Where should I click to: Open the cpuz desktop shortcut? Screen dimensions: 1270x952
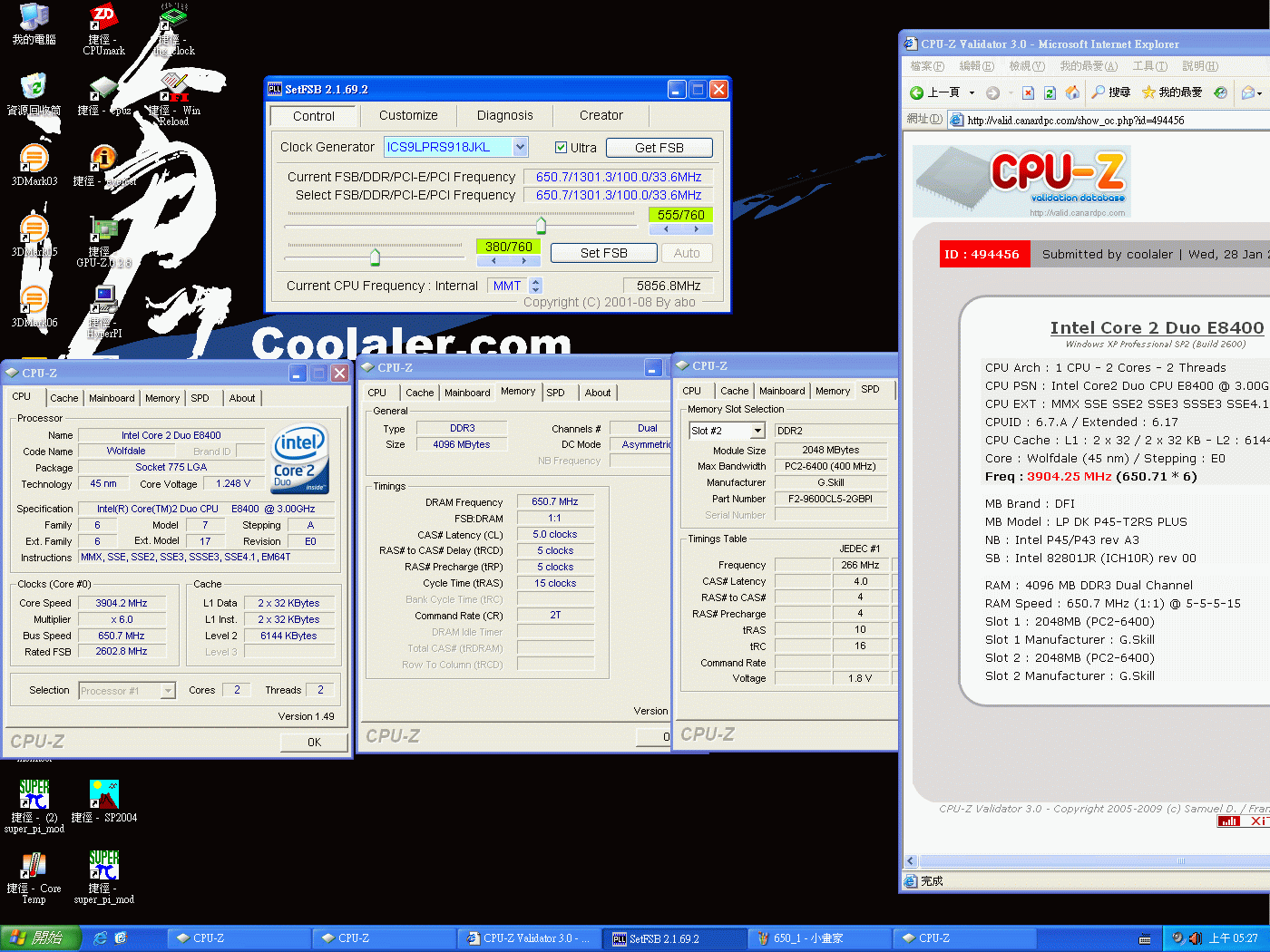(x=104, y=94)
